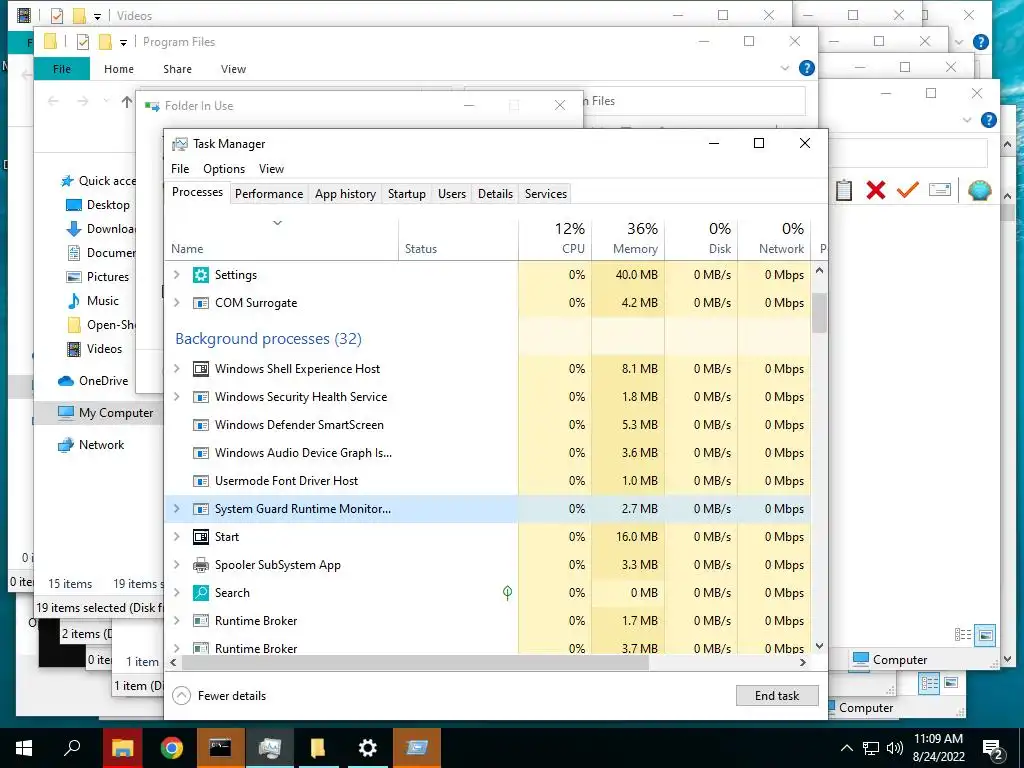Viewport: 1024px width, 768px height.
Task: Sort processes by the Memory column
Action: pos(628,239)
